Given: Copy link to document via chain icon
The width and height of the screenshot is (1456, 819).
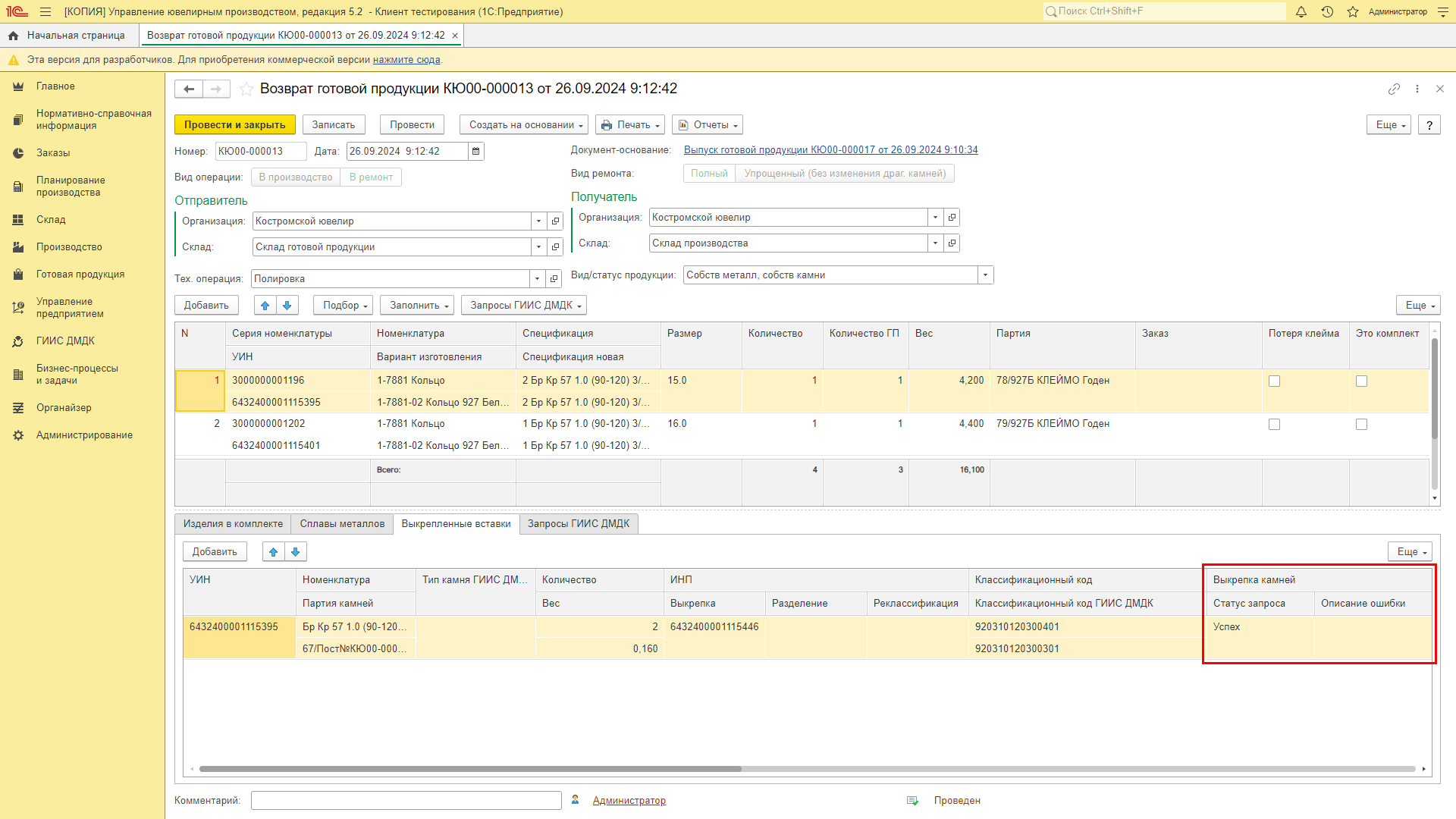Looking at the screenshot, I should pos(1394,89).
